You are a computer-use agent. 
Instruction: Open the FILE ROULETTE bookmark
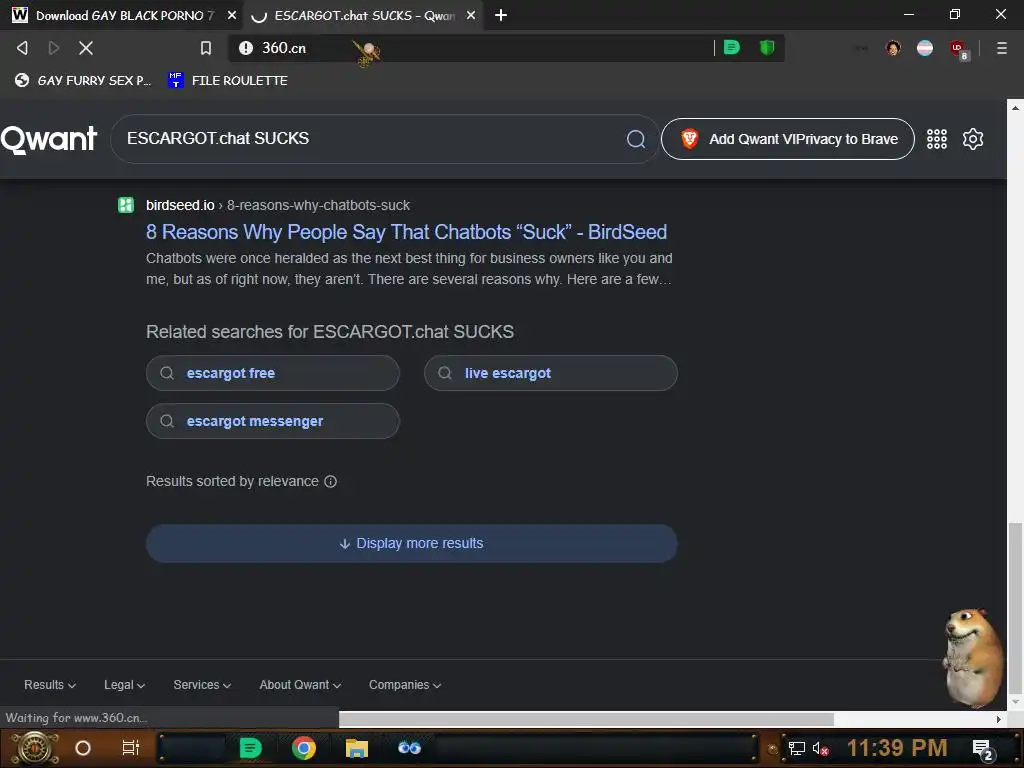click(x=227, y=80)
